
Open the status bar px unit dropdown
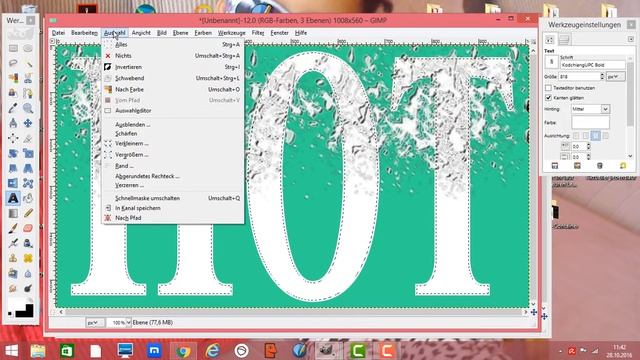click(94, 322)
